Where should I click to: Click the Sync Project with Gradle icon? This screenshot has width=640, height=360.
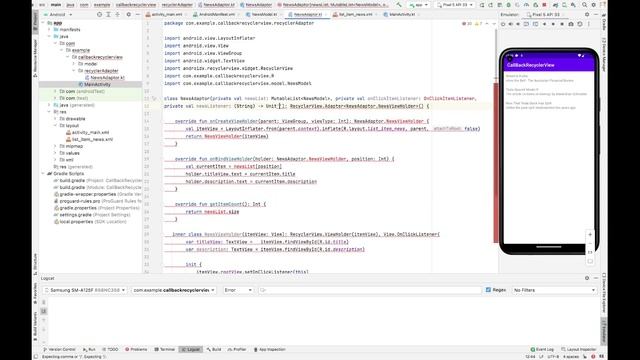pyautogui.click(x=556, y=5)
